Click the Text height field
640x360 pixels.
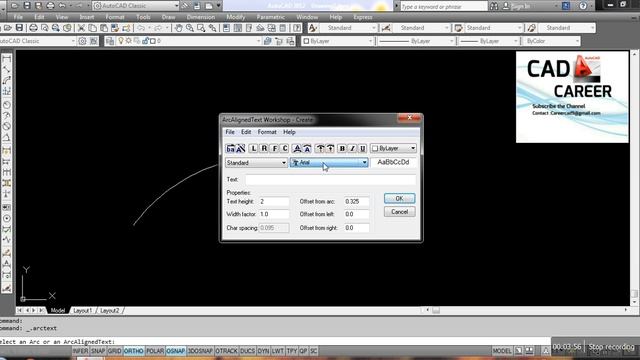(x=274, y=202)
